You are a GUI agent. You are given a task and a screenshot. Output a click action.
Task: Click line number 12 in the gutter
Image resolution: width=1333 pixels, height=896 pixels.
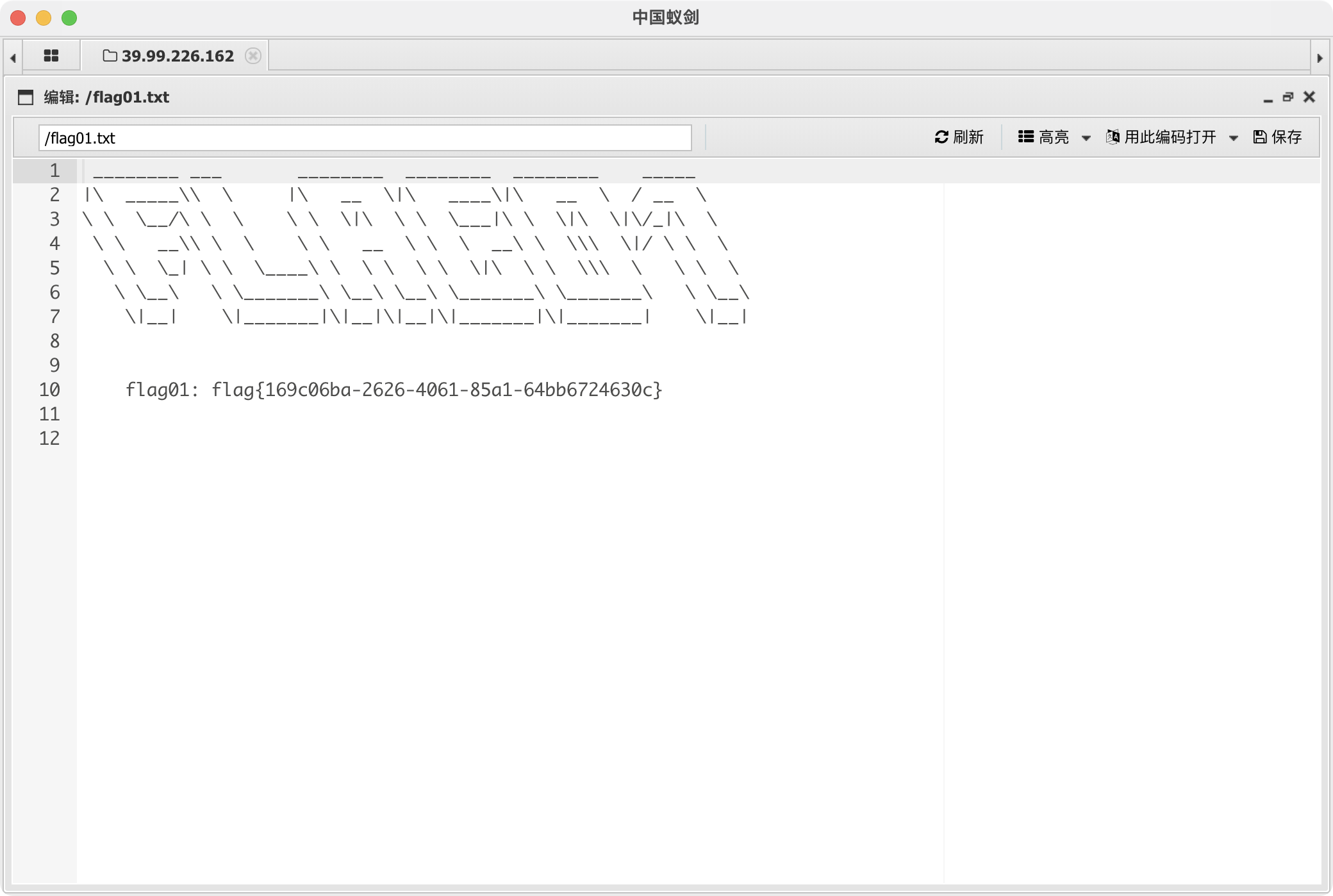point(49,438)
